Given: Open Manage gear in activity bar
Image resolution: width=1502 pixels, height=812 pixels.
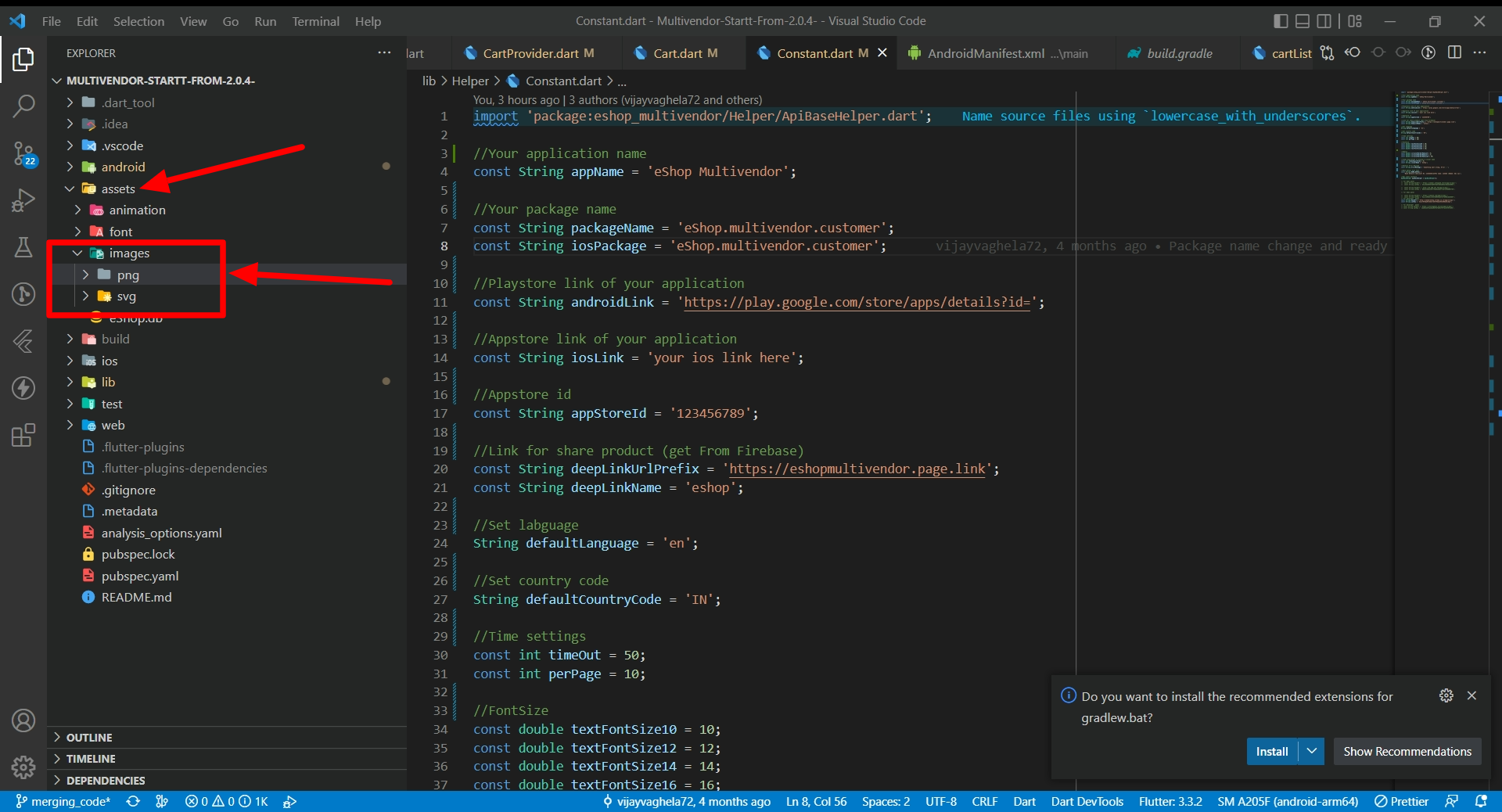Looking at the screenshot, I should click(x=23, y=767).
